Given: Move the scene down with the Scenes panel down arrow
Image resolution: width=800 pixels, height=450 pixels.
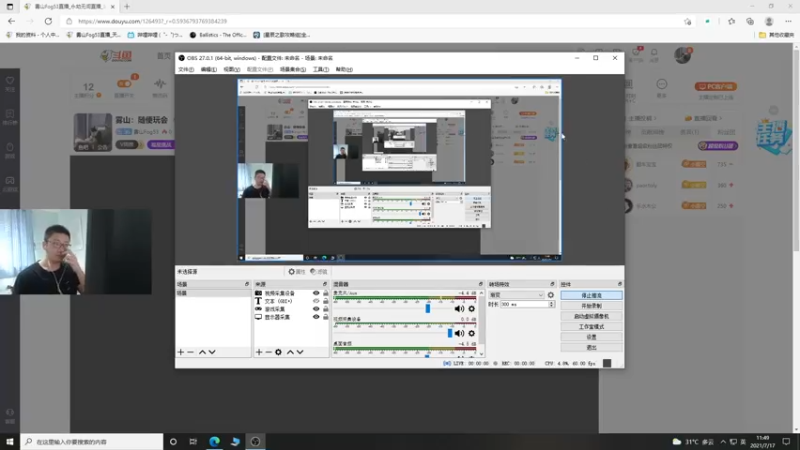Looking at the screenshot, I should click(212, 352).
